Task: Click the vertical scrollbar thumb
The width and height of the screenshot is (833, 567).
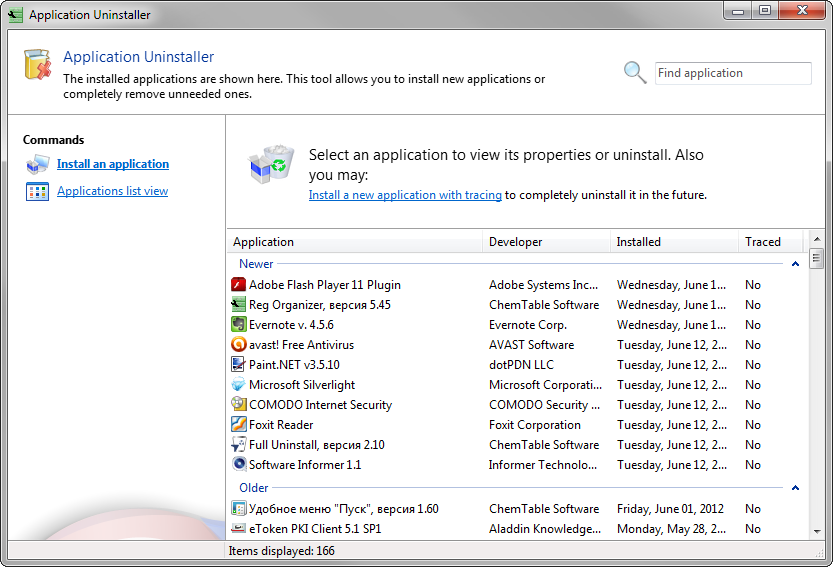Action: (817, 259)
